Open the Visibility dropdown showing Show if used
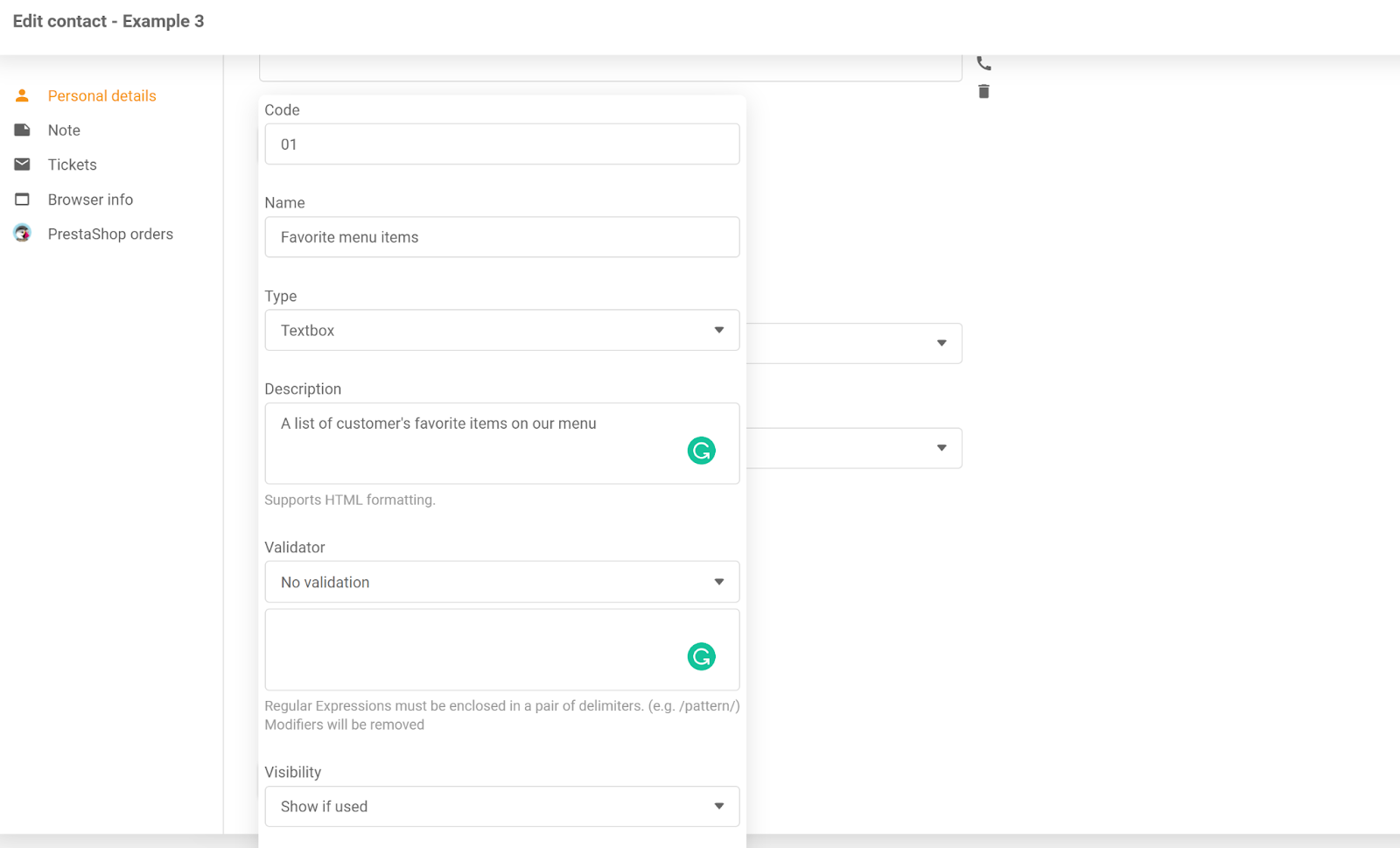Viewport: 1400px width, 848px height. click(501, 806)
